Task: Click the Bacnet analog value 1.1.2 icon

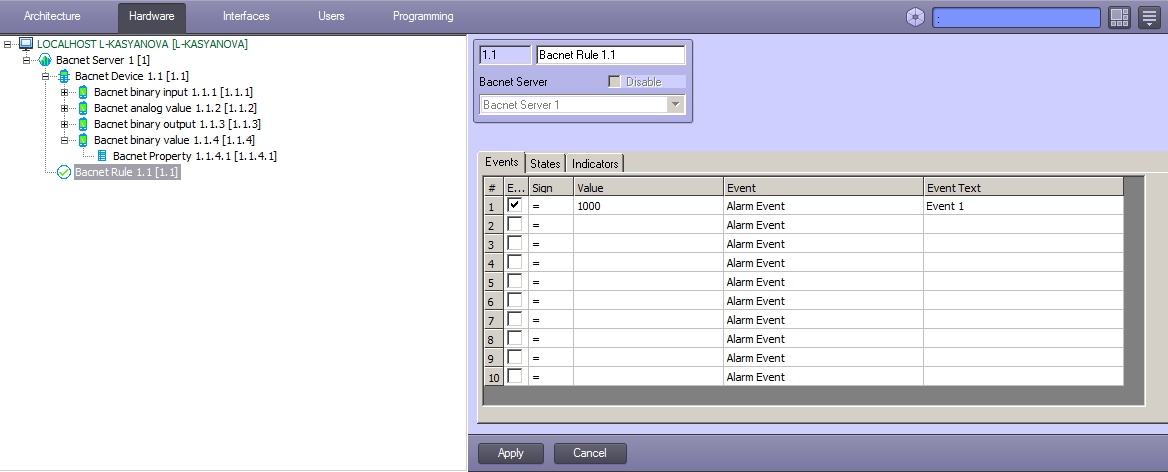Action: coord(83,109)
